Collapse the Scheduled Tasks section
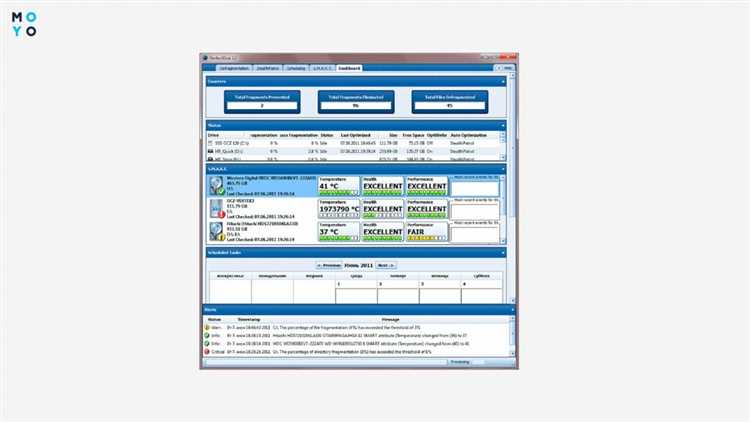 click(503, 253)
